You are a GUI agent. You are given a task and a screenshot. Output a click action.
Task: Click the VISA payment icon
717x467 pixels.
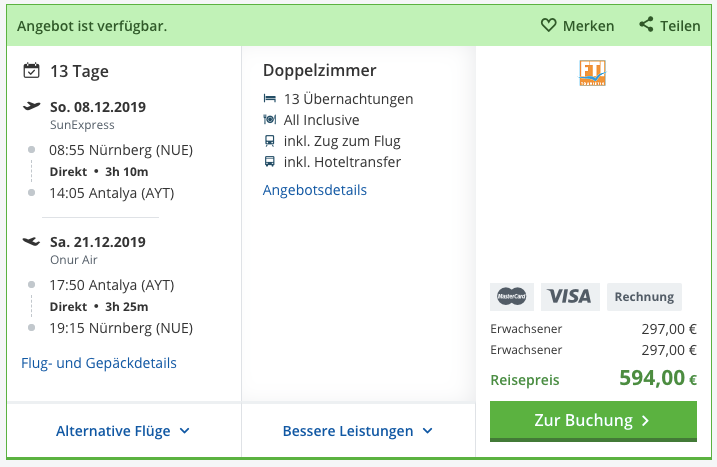click(570, 297)
